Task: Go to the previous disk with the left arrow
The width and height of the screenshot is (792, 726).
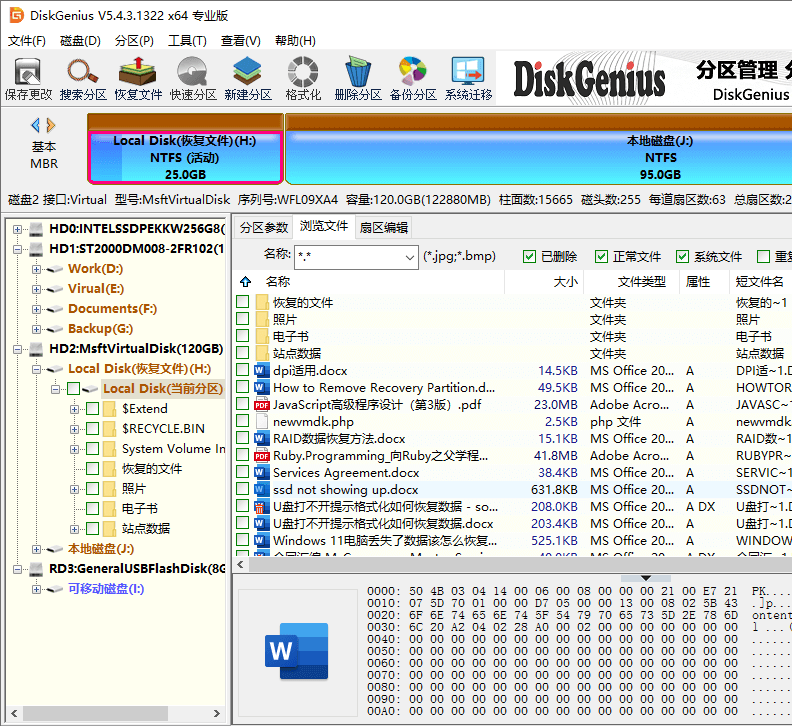Action: 35,125
